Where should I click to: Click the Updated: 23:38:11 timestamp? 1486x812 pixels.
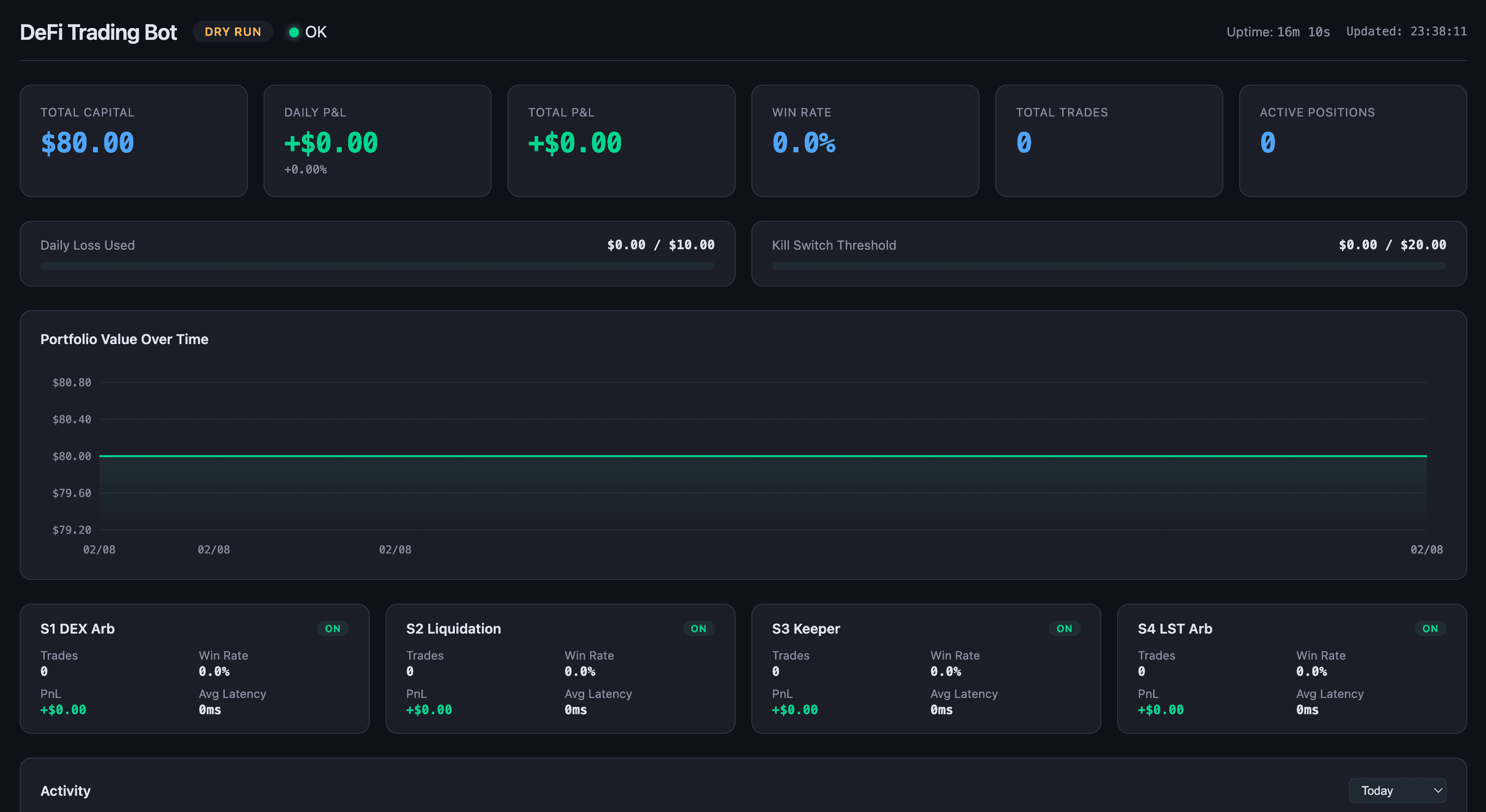point(1406,32)
